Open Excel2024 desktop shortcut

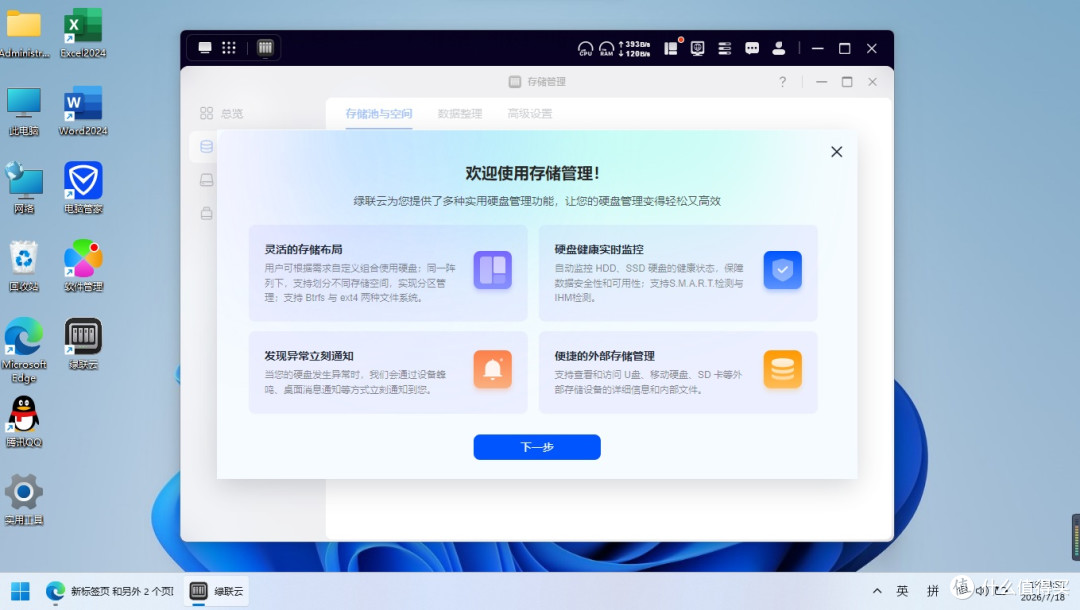[83, 32]
